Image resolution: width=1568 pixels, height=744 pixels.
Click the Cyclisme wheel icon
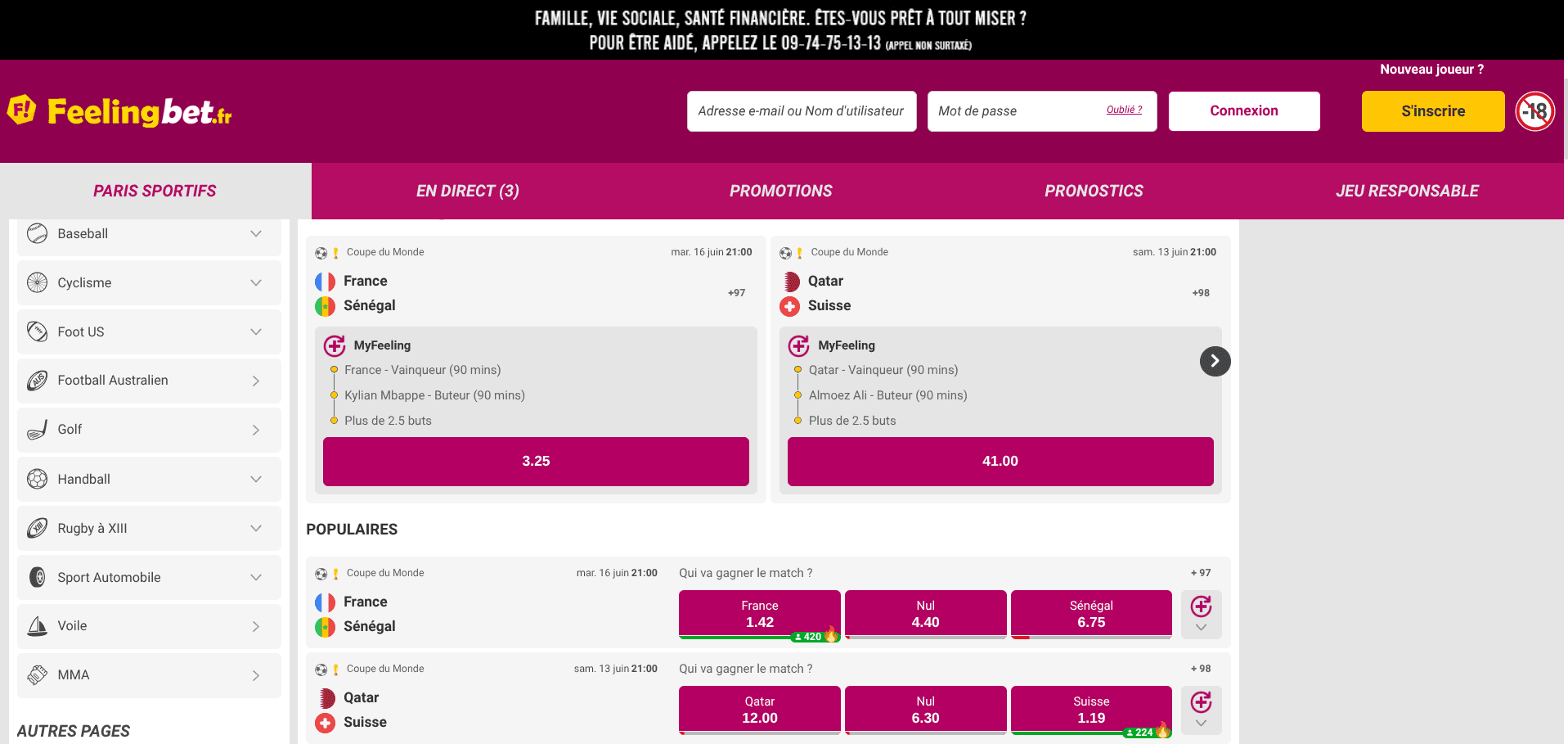point(37,282)
